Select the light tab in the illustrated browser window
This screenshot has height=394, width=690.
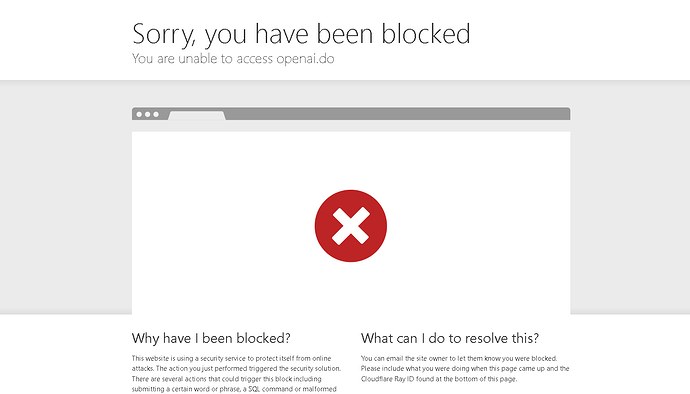click(197, 116)
